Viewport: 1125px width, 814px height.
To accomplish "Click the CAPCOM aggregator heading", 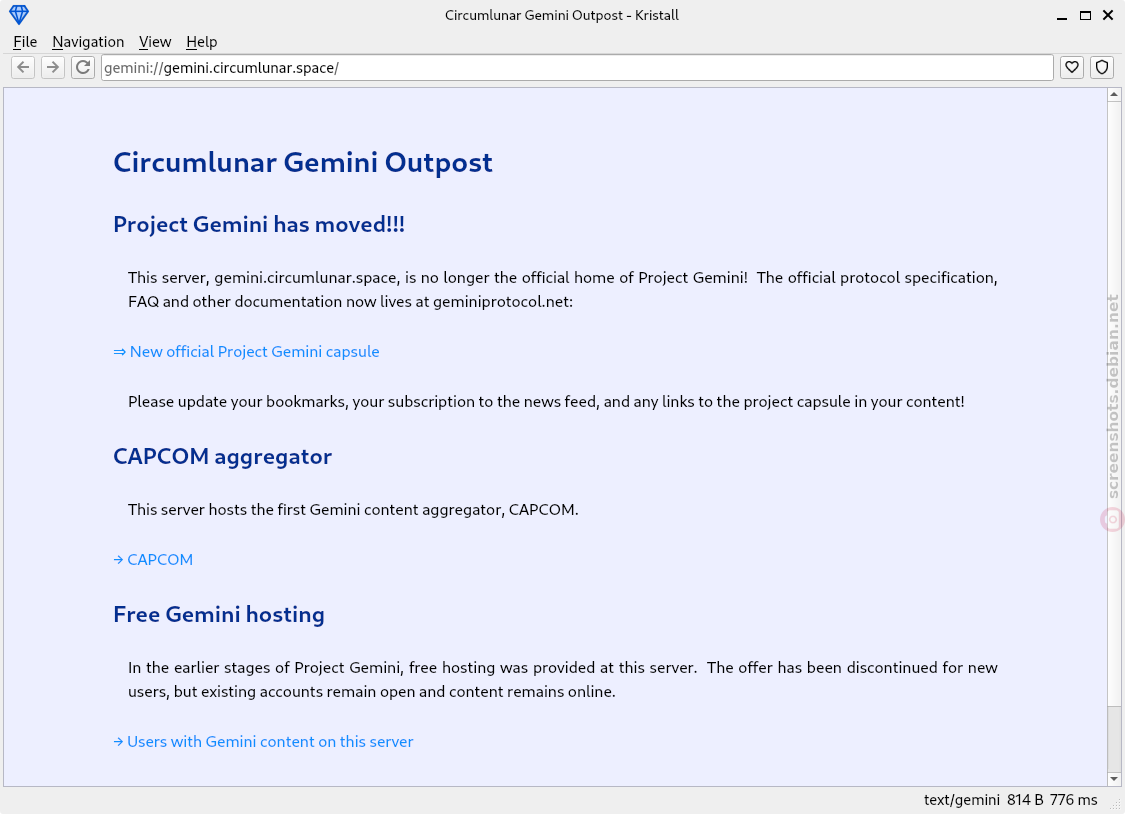I will click(x=222, y=457).
